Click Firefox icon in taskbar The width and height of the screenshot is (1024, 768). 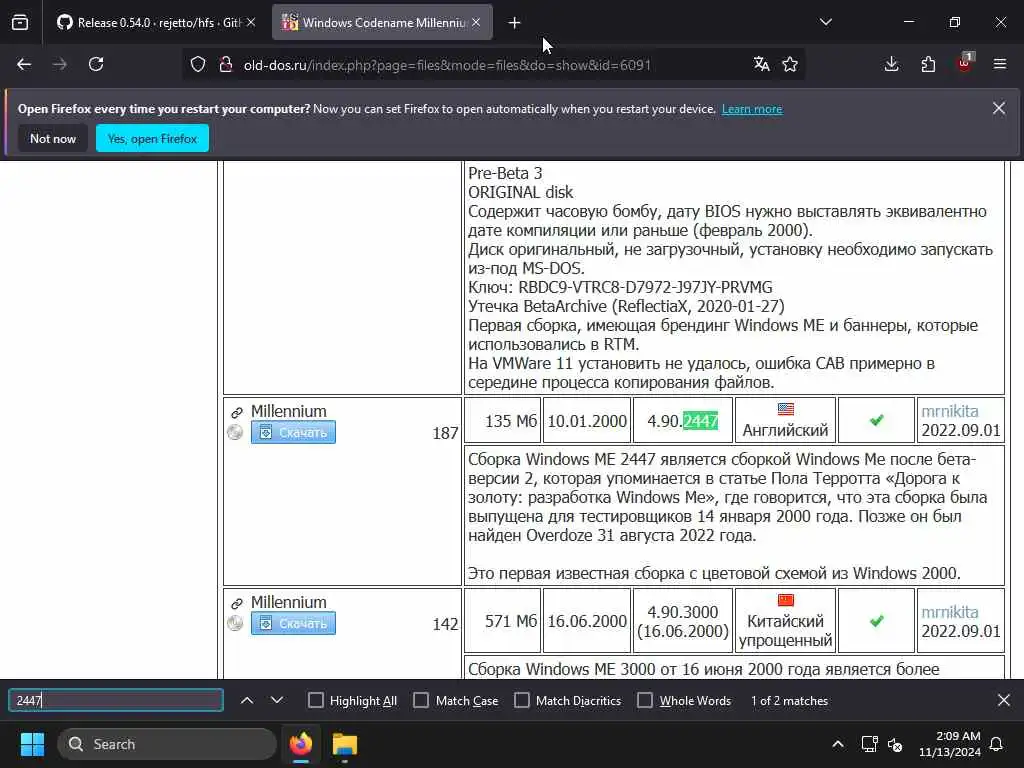click(301, 744)
